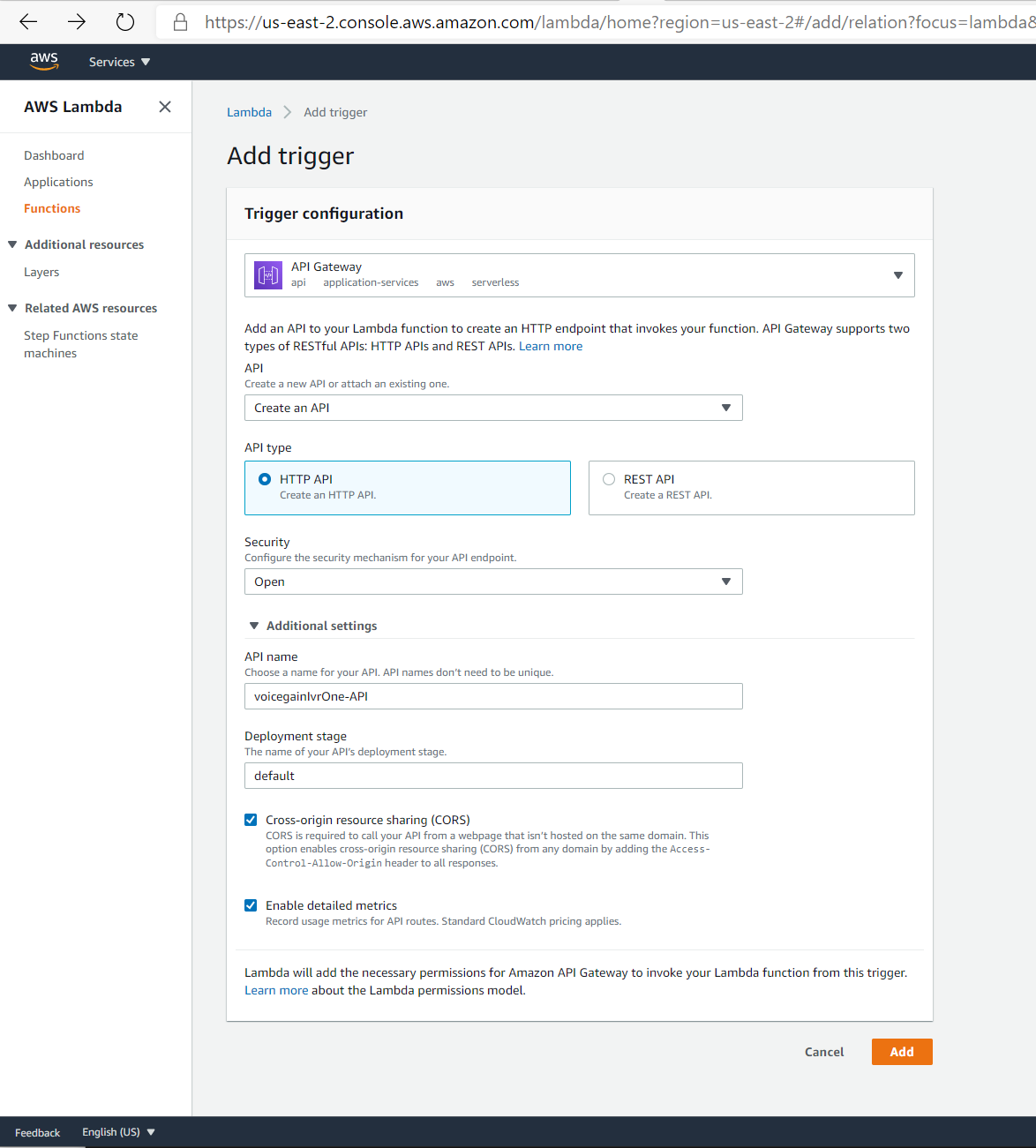Click the browser back arrow
The height and width of the screenshot is (1148, 1036).
pyautogui.click(x=28, y=22)
